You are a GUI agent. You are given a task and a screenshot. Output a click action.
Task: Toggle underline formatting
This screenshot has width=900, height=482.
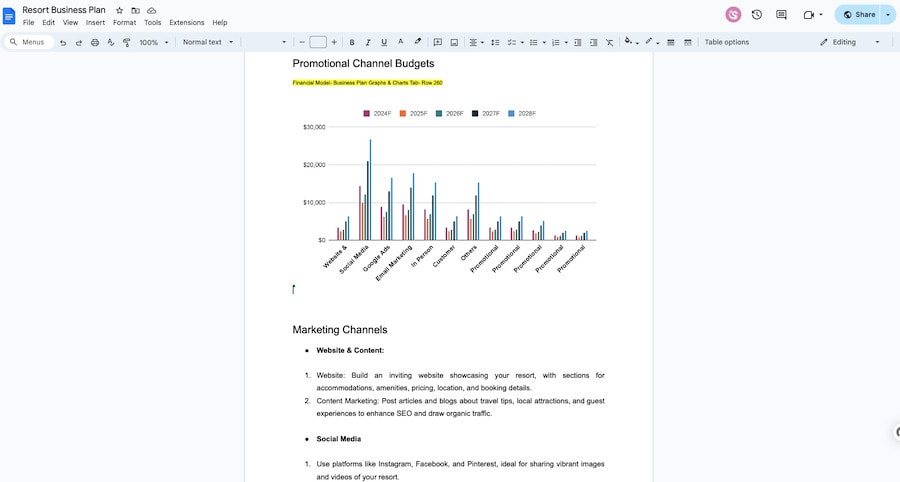pos(384,42)
